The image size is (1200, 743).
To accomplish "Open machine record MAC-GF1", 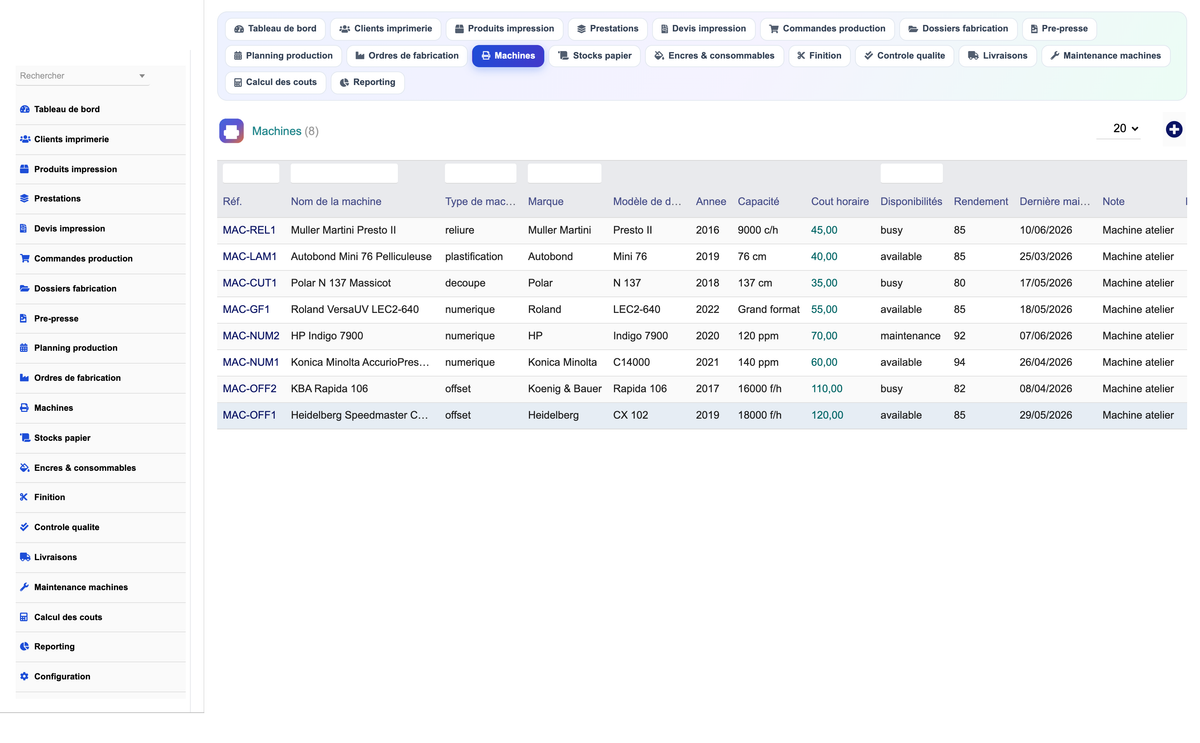I will (x=246, y=310).
